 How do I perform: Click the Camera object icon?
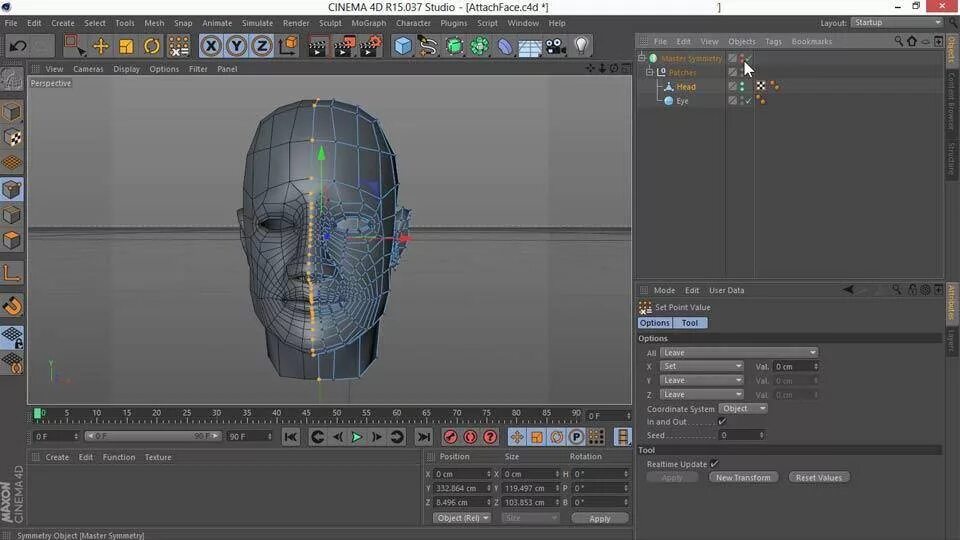[555, 46]
